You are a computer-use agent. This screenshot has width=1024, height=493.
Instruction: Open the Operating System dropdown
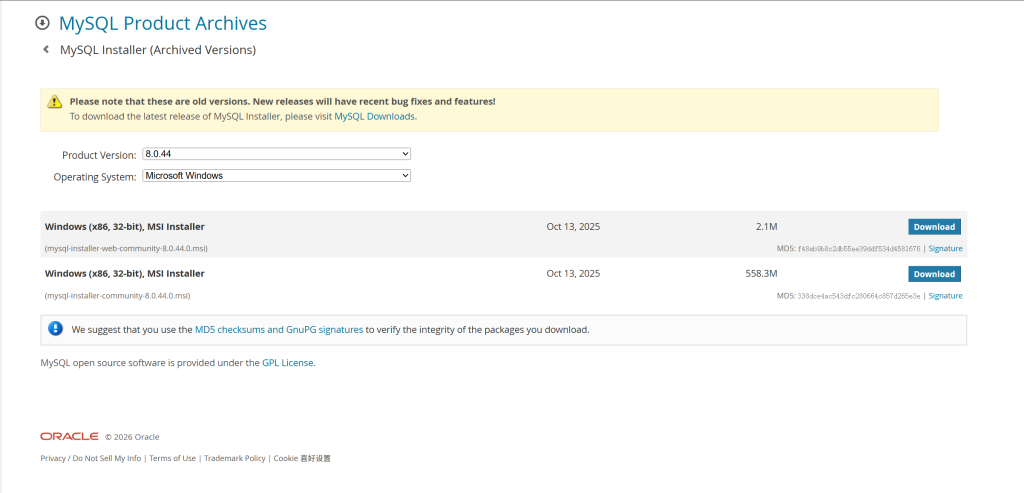276,176
